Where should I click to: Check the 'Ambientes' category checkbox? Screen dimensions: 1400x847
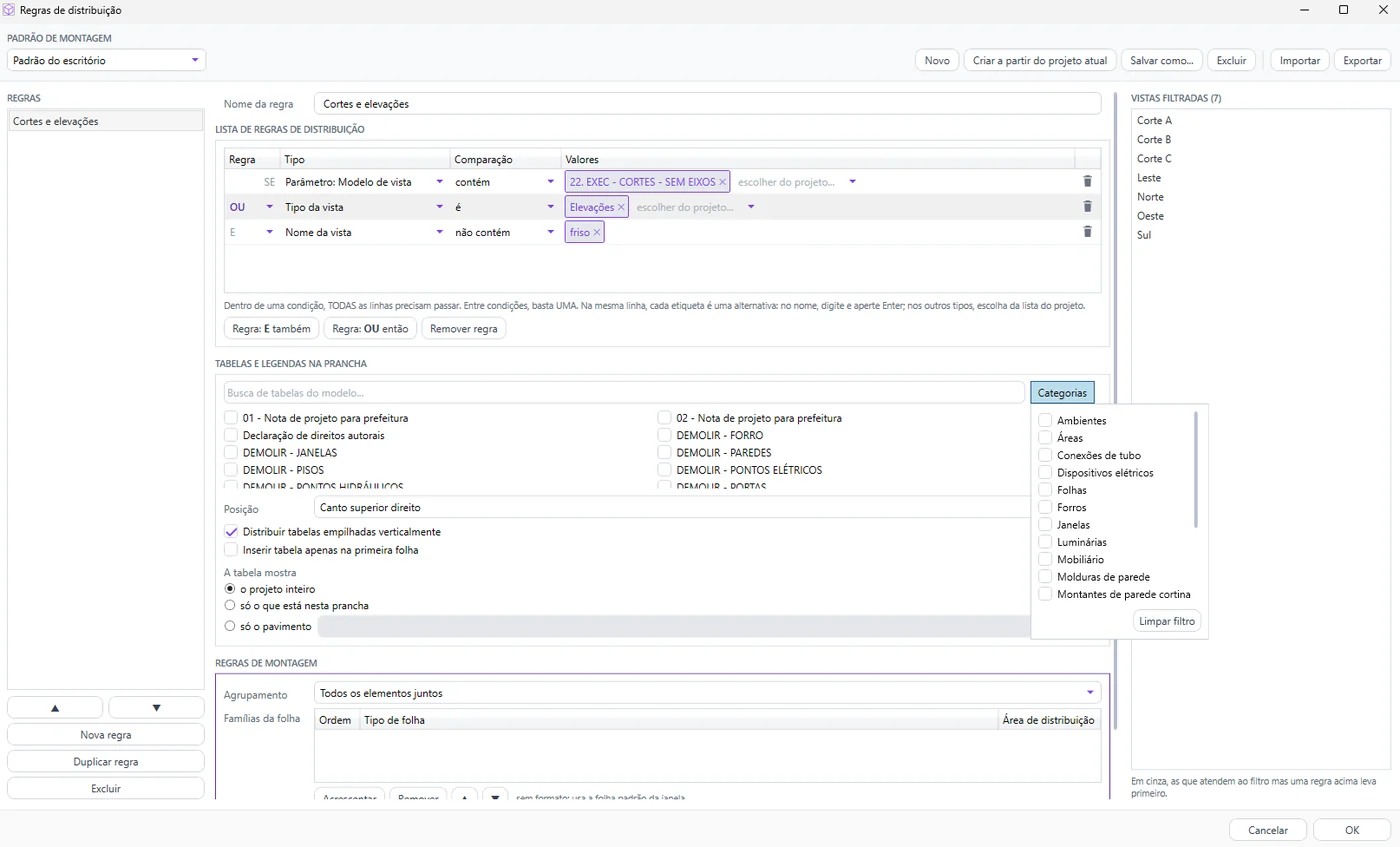pos(1045,421)
